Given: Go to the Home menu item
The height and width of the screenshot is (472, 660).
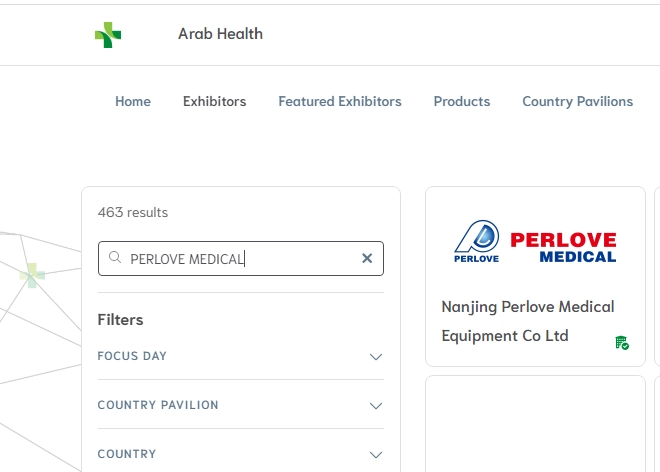Looking at the screenshot, I should (133, 101).
